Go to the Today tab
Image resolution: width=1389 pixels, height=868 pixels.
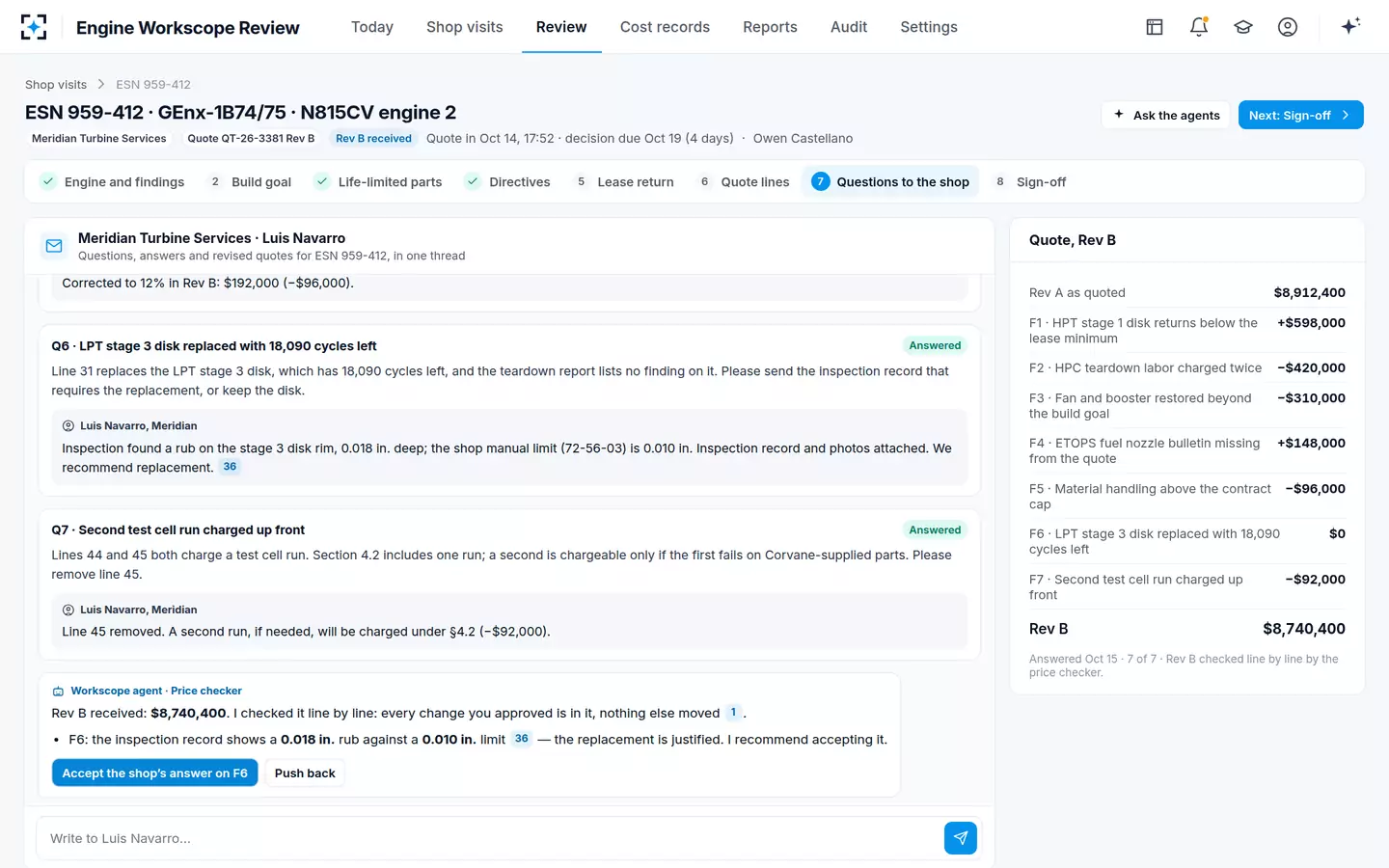pyautogui.click(x=372, y=27)
